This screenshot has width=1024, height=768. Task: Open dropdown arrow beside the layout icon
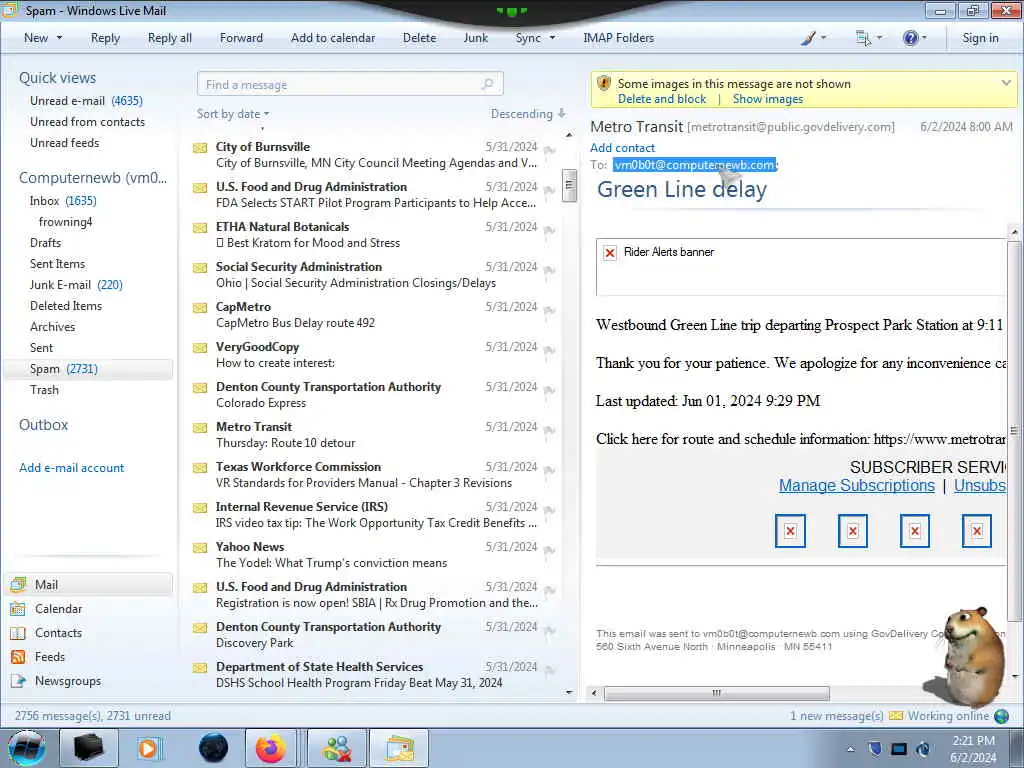[x=879, y=38]
